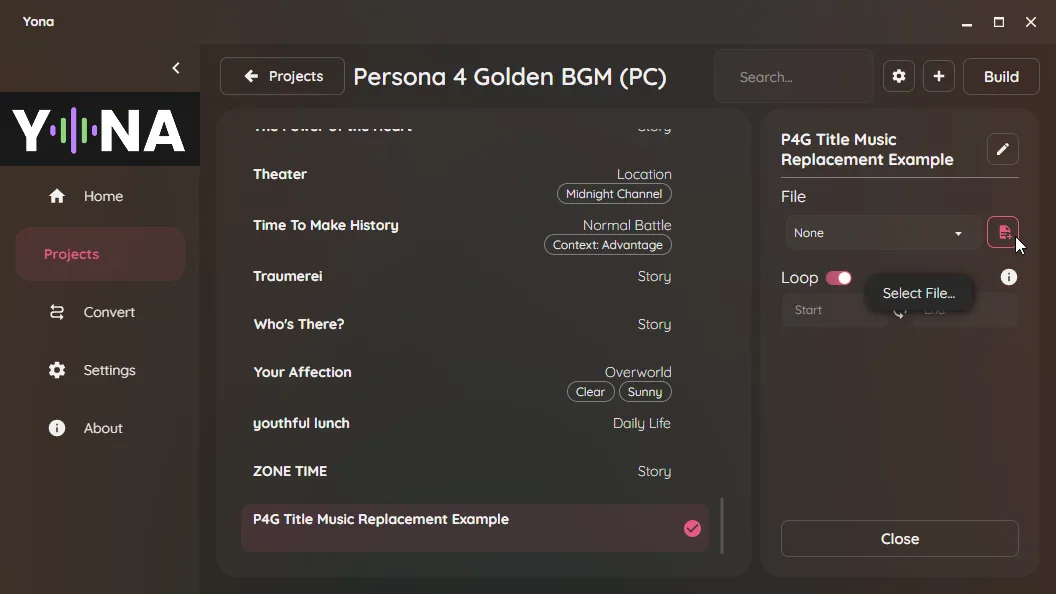Click the checkmark on P4G Title Music row
The height and width of the screenshot is (594, 1056).
(692, 529)
